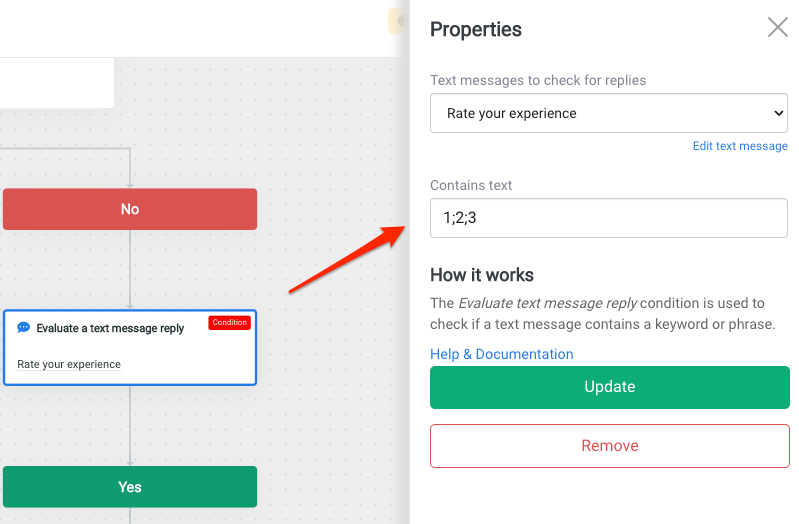Screen dimensions: 799x524
Task: Focus the Contains text input field
Action: (x=609, y=218)
